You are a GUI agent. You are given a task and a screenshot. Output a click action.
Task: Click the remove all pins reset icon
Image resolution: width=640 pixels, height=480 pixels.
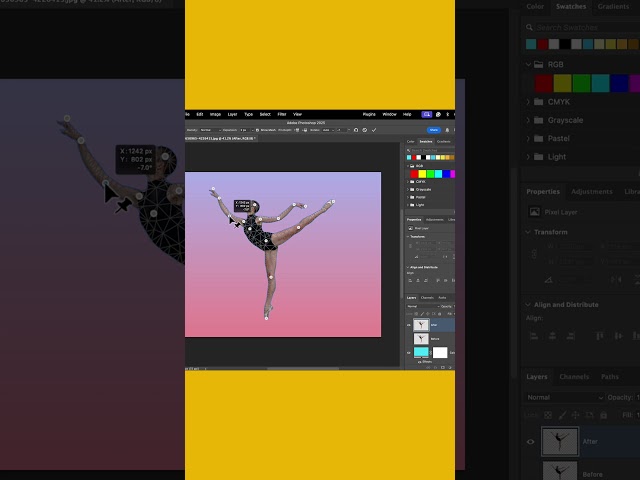click(356, 130)
